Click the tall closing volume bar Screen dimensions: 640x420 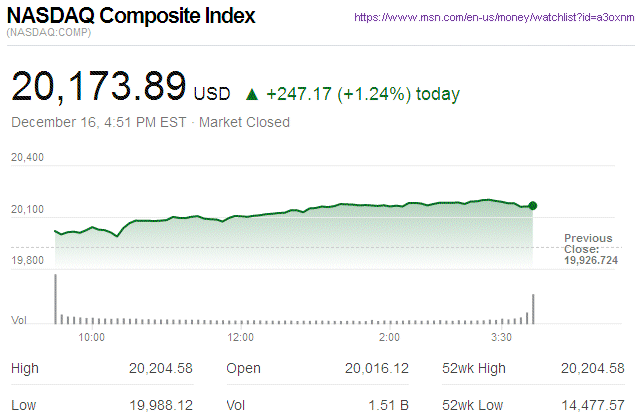coord(533,308)
